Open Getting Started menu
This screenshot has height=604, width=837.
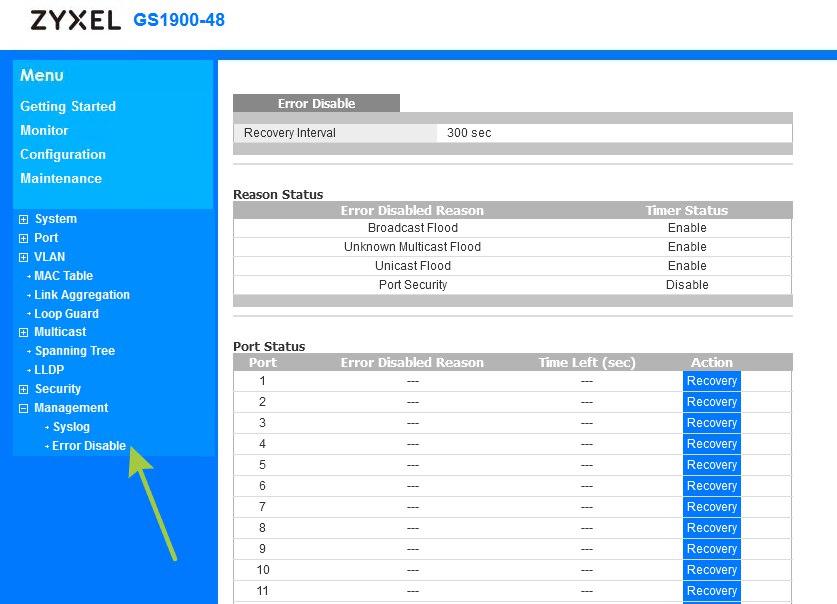coord(68,106)
